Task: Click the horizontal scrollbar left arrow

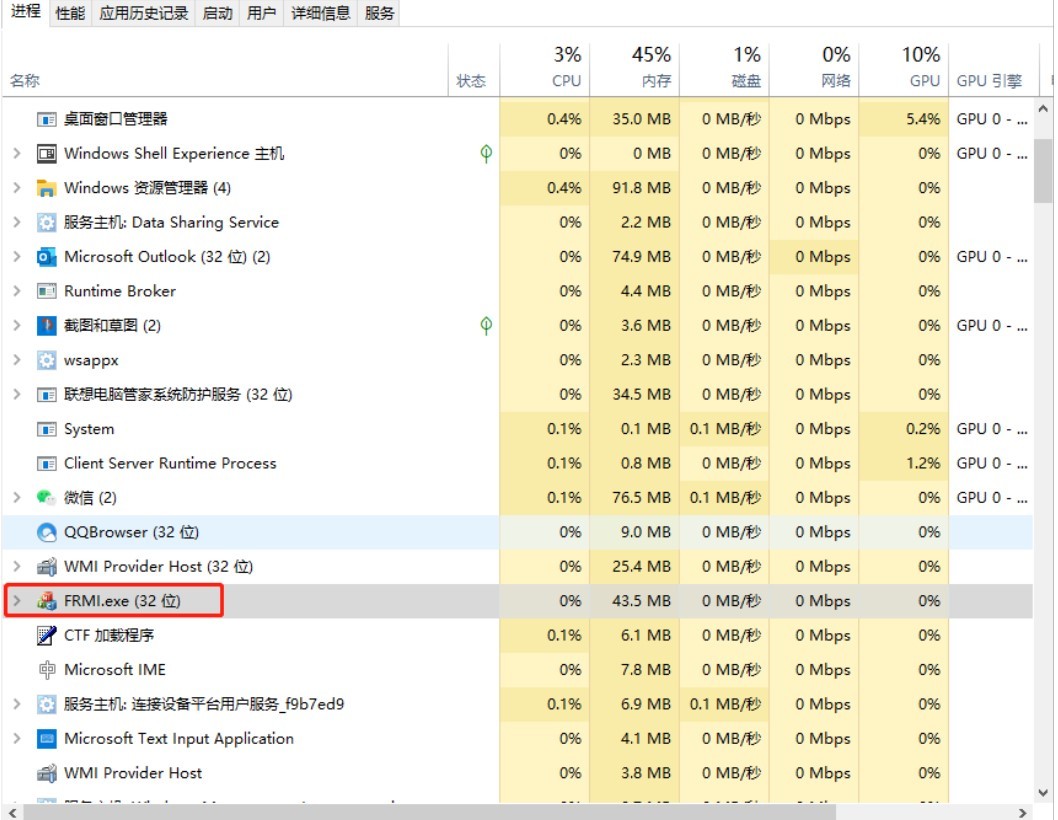Action: [12, 813]
